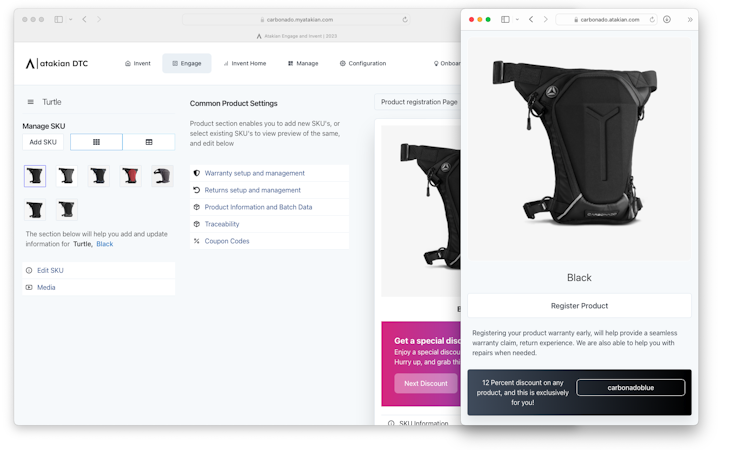The image size is (729, 450).
Task: Expand toolbar overflow chevrons in front window
Action: pos(690,20)
